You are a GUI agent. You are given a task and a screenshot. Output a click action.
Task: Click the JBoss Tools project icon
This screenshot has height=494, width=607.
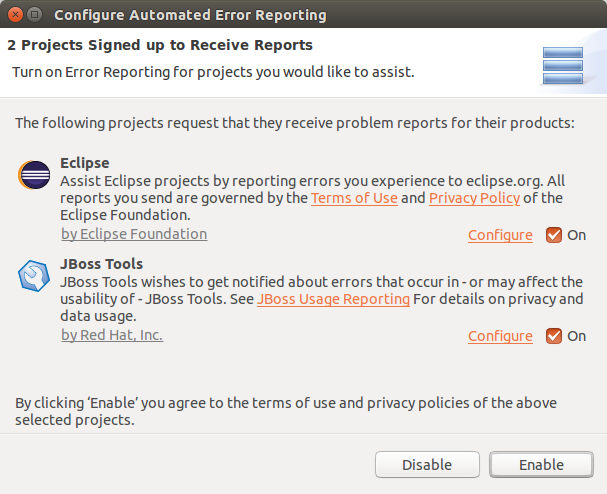(x=34, y=277)
